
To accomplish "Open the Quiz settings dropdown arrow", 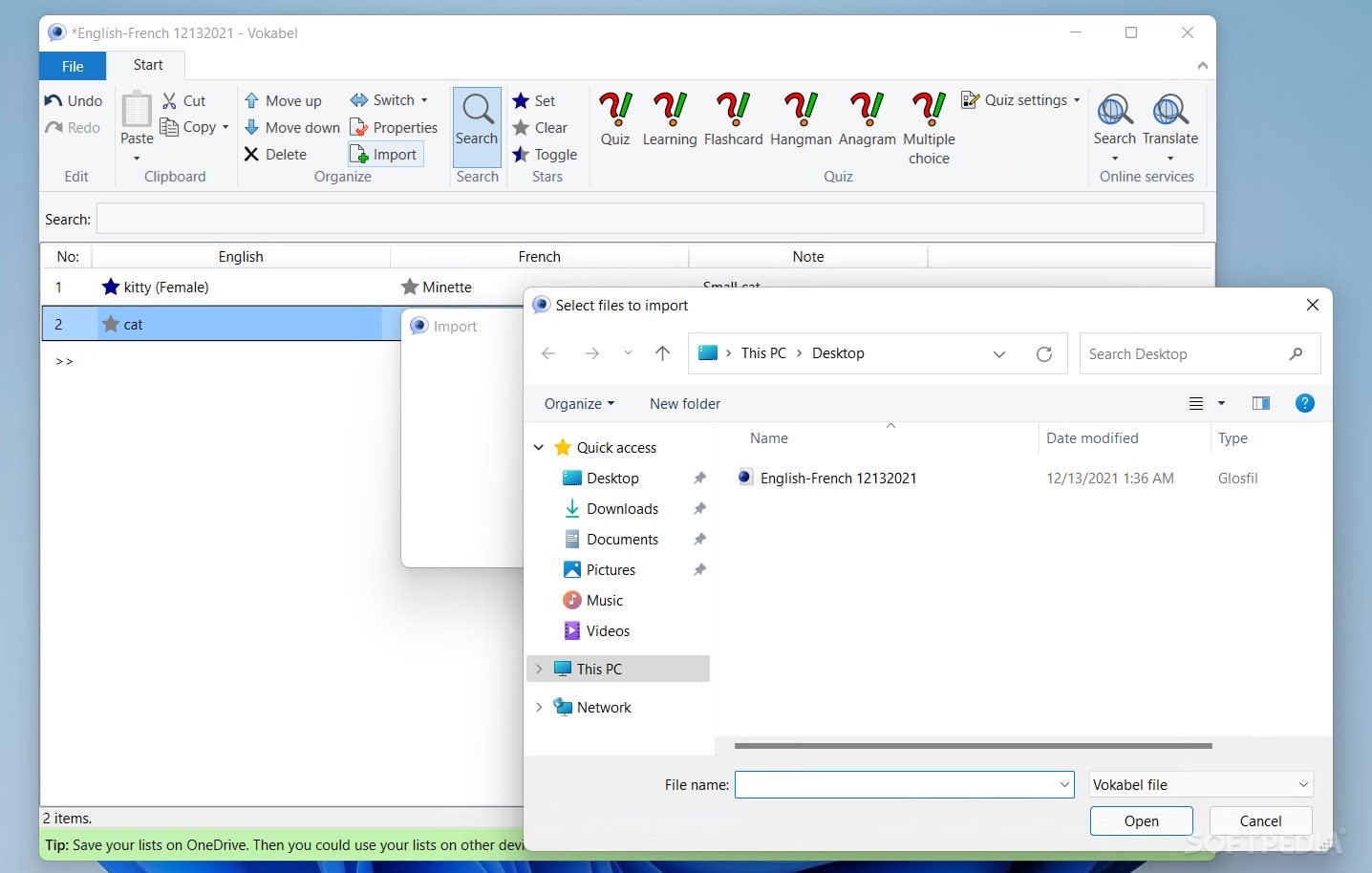I will pyautogui.click(x=1077, y=100).
